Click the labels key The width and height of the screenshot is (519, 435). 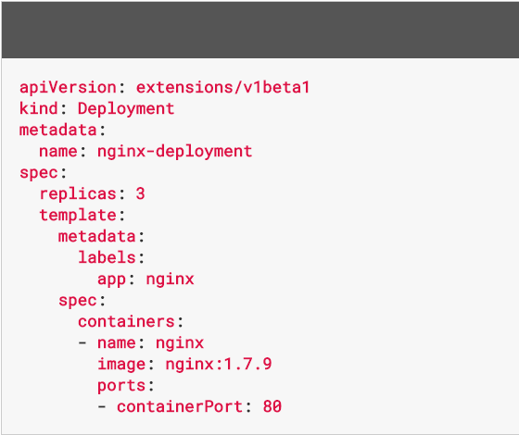coord(107,257)
